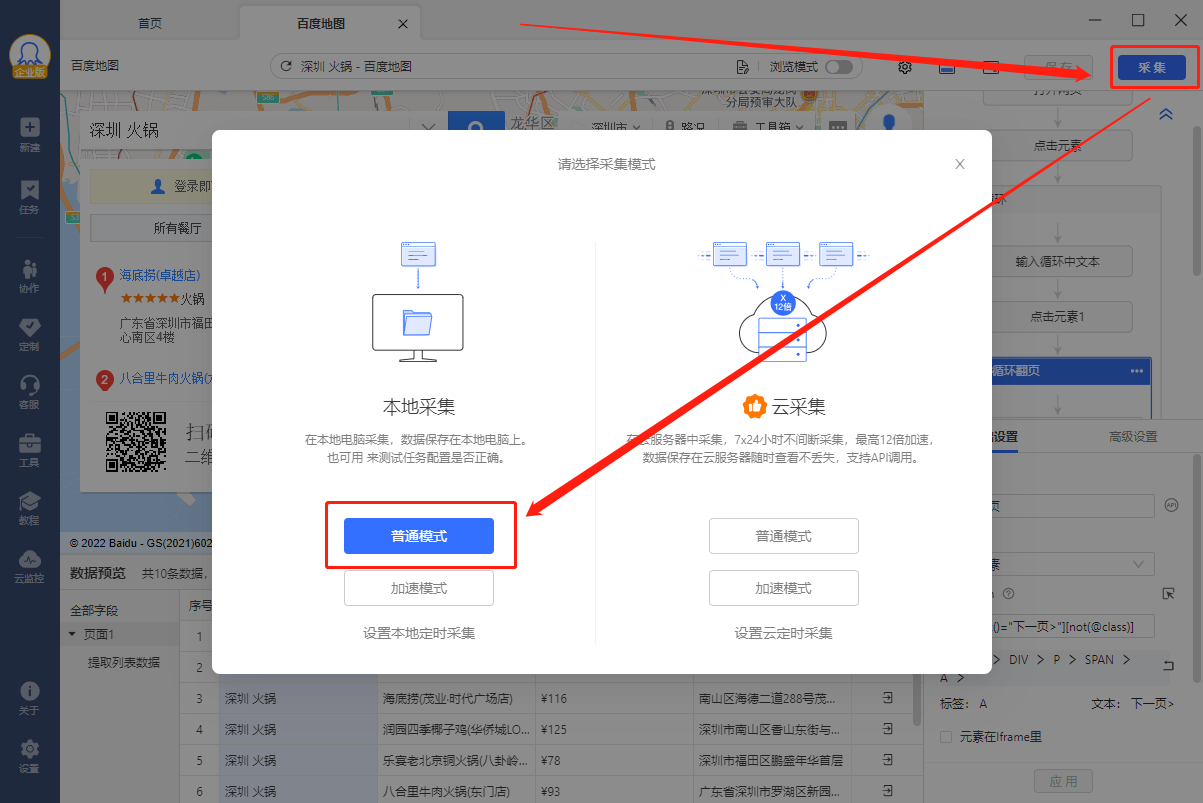Collapse the 页面1 tree node

(x=72, y=634)
